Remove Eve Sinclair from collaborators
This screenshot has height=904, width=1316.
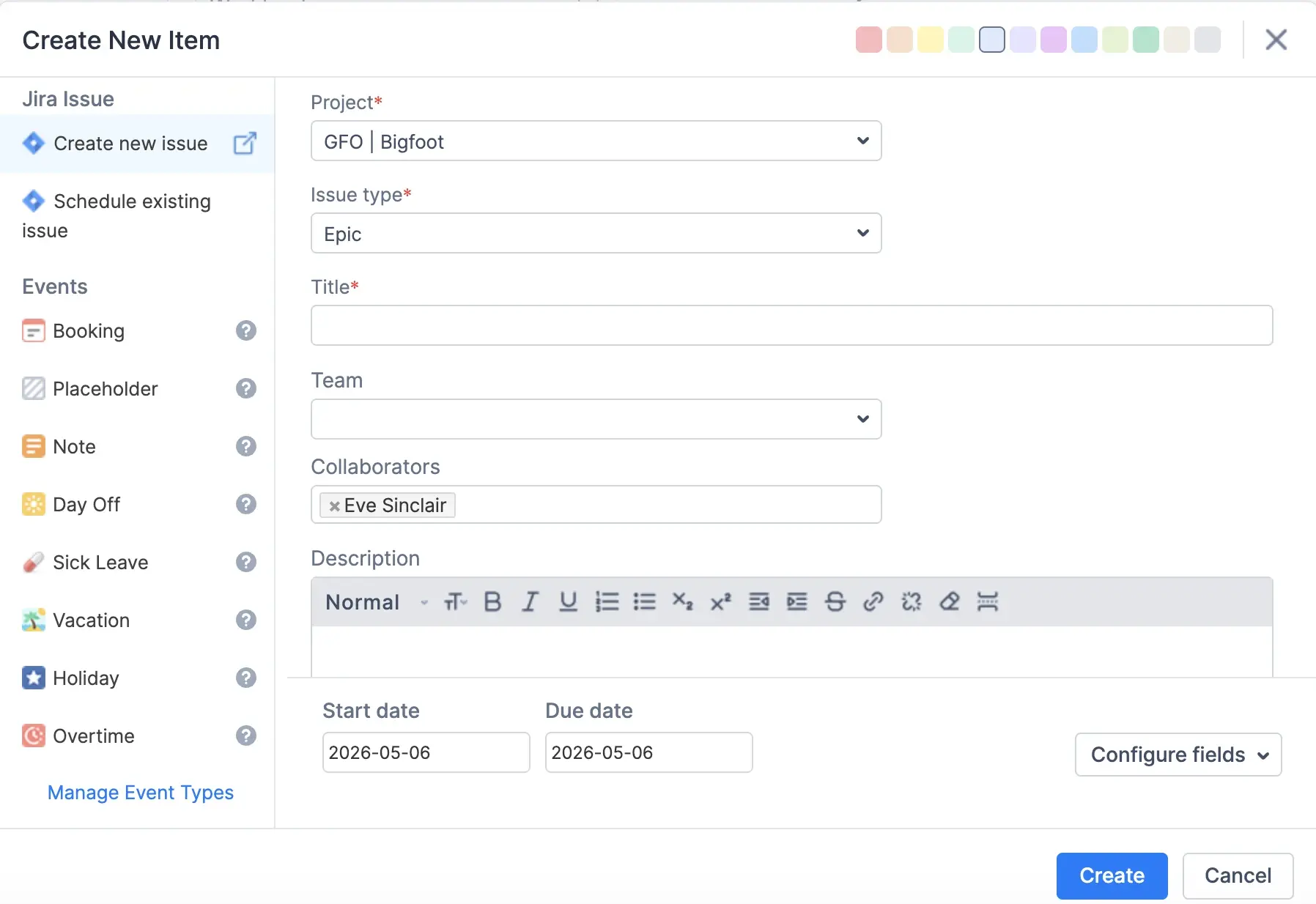click(x=334, y=506)
